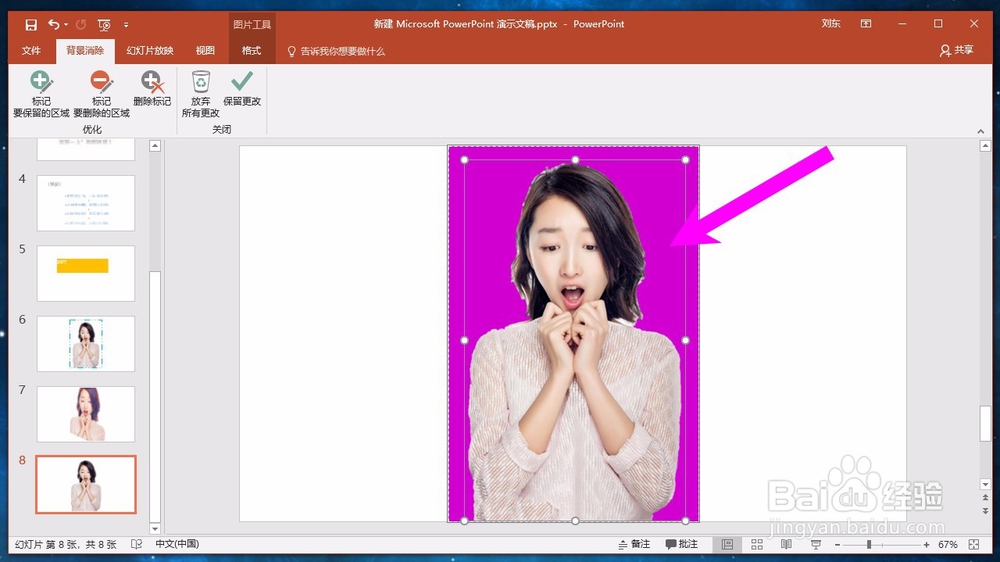Click 幻灯片 第 8 张 status text
The width and height of the screenshot is (1000, 562).
65,544
